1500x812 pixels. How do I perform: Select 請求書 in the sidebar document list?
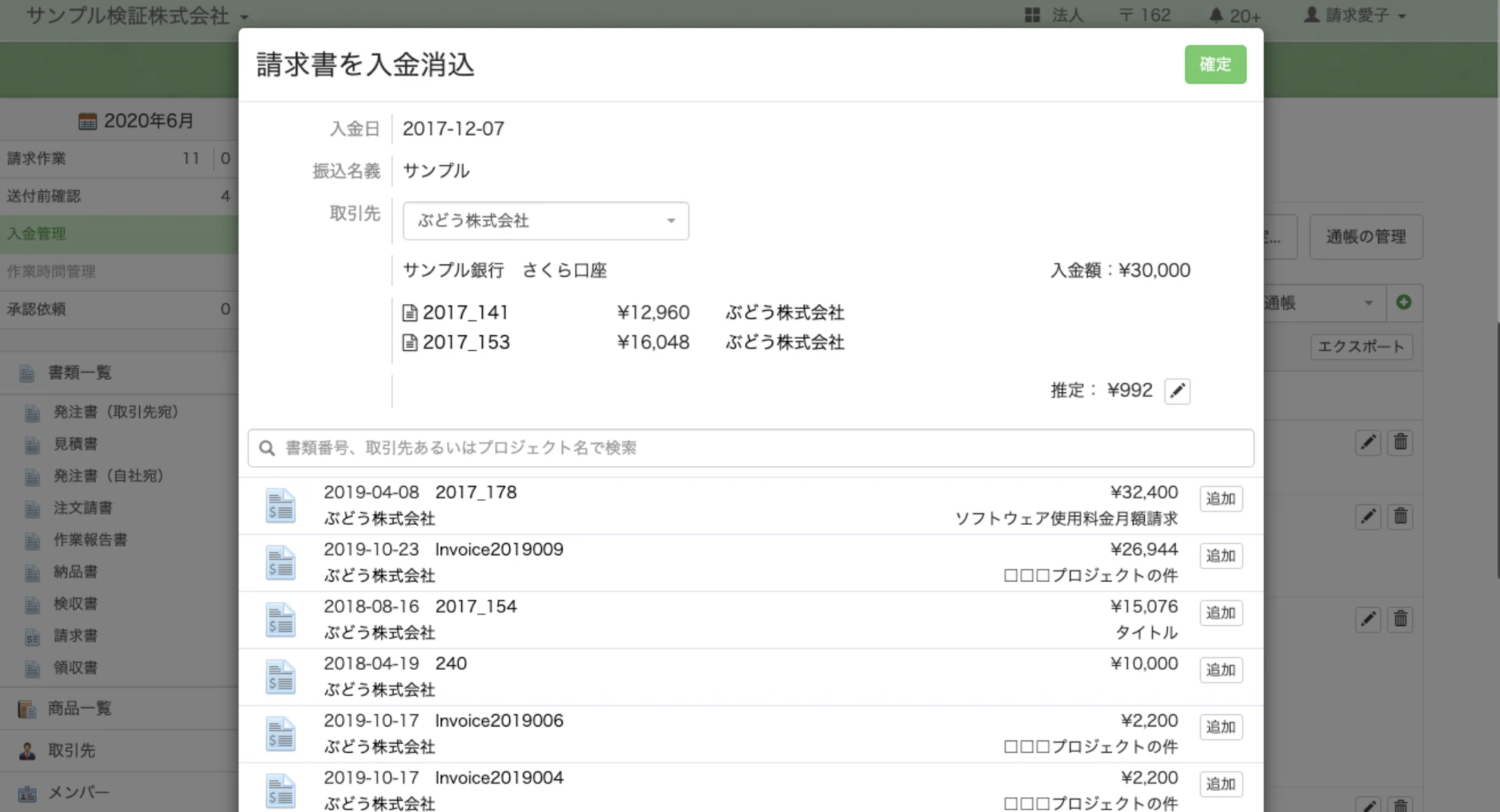click(75, 635)
